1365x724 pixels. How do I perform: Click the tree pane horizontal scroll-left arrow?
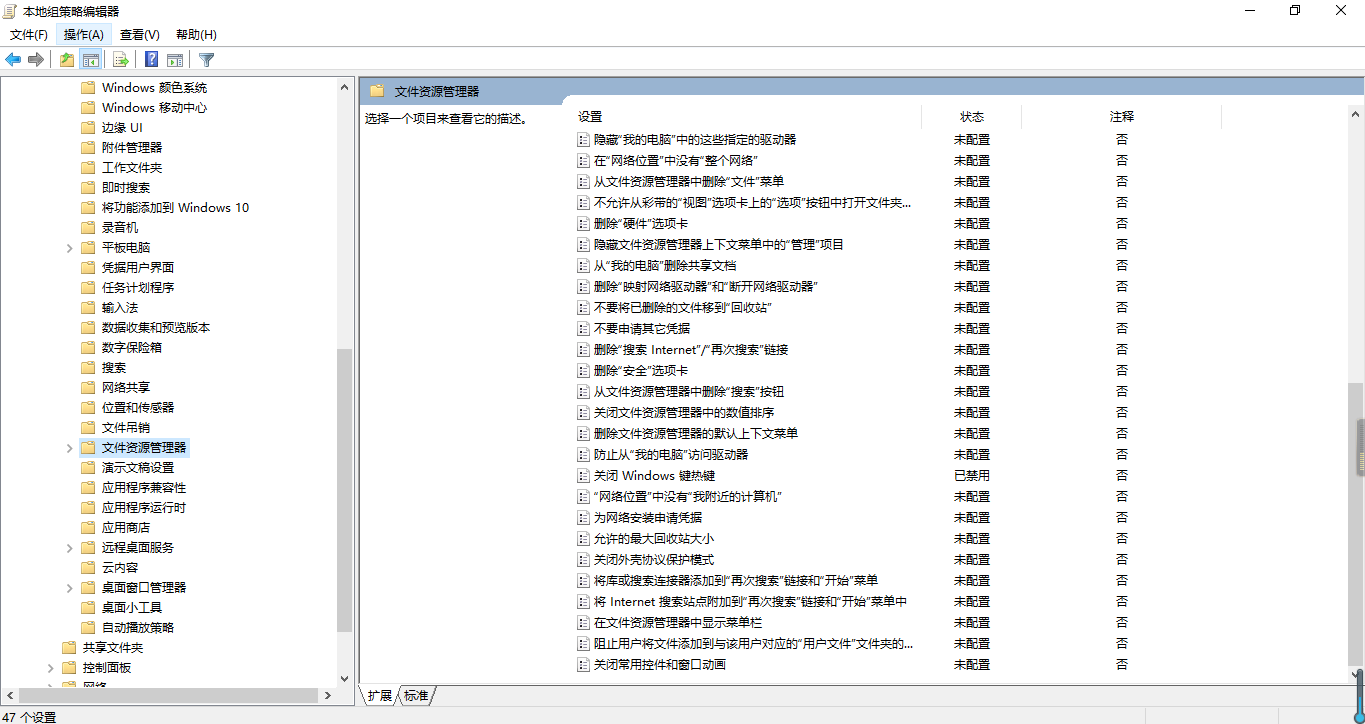[x=10, y=695]
